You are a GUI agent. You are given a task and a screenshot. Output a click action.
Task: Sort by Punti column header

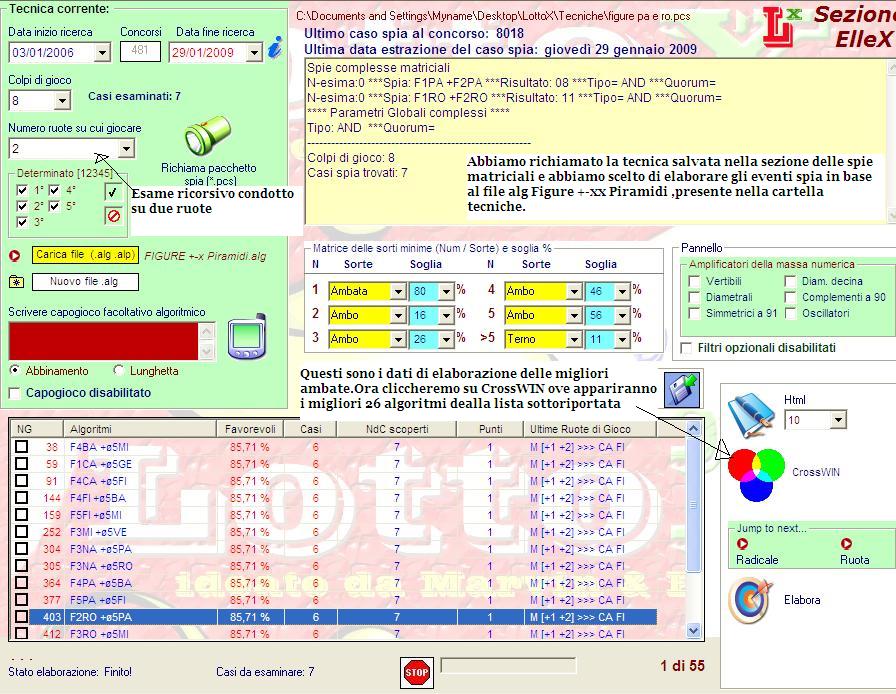(490, 429)
